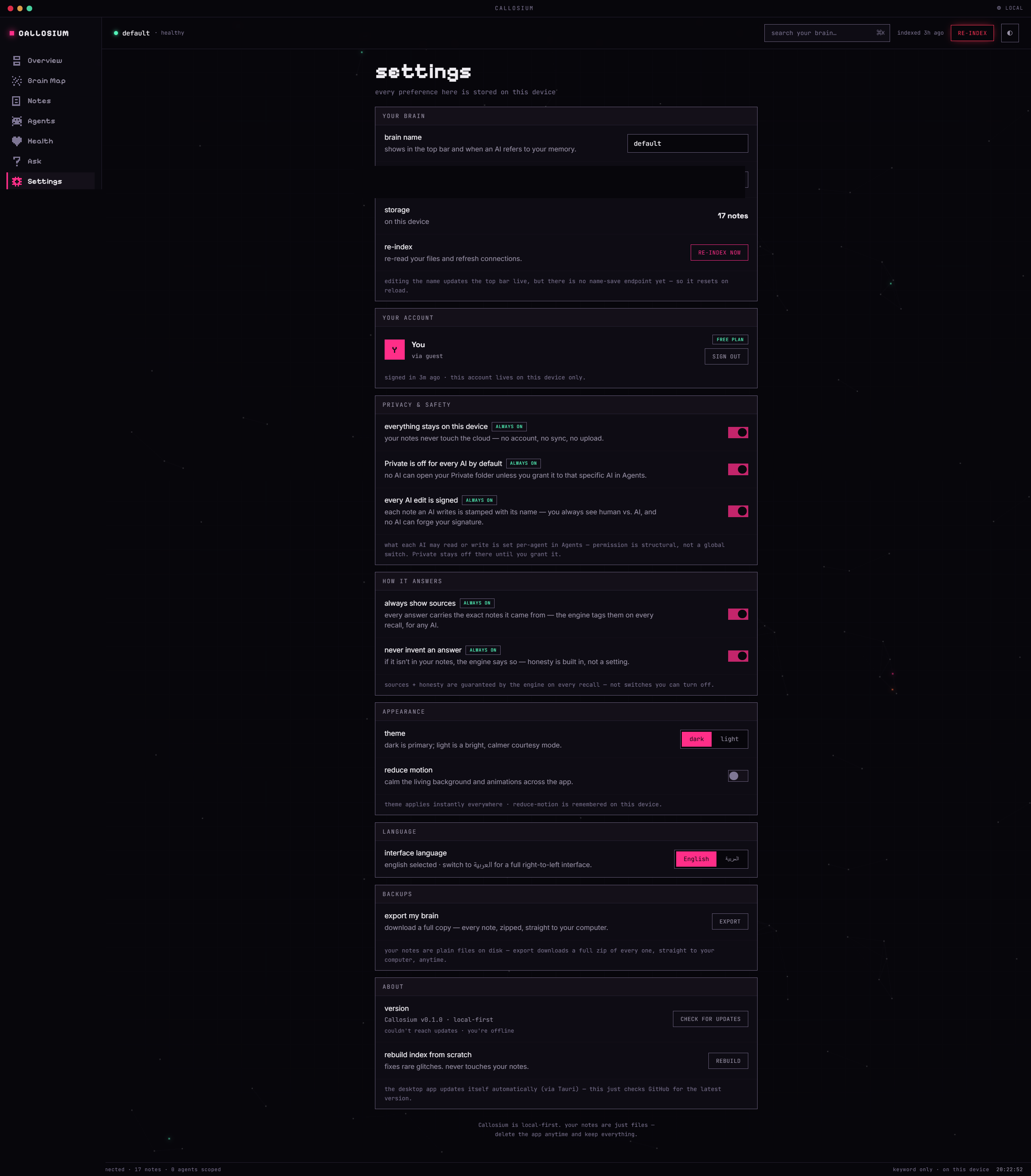Open the Ask question-mark icon
The height and width of the screenshot is (1176, 1031).
pyautogui.click(x=17, y=161)
